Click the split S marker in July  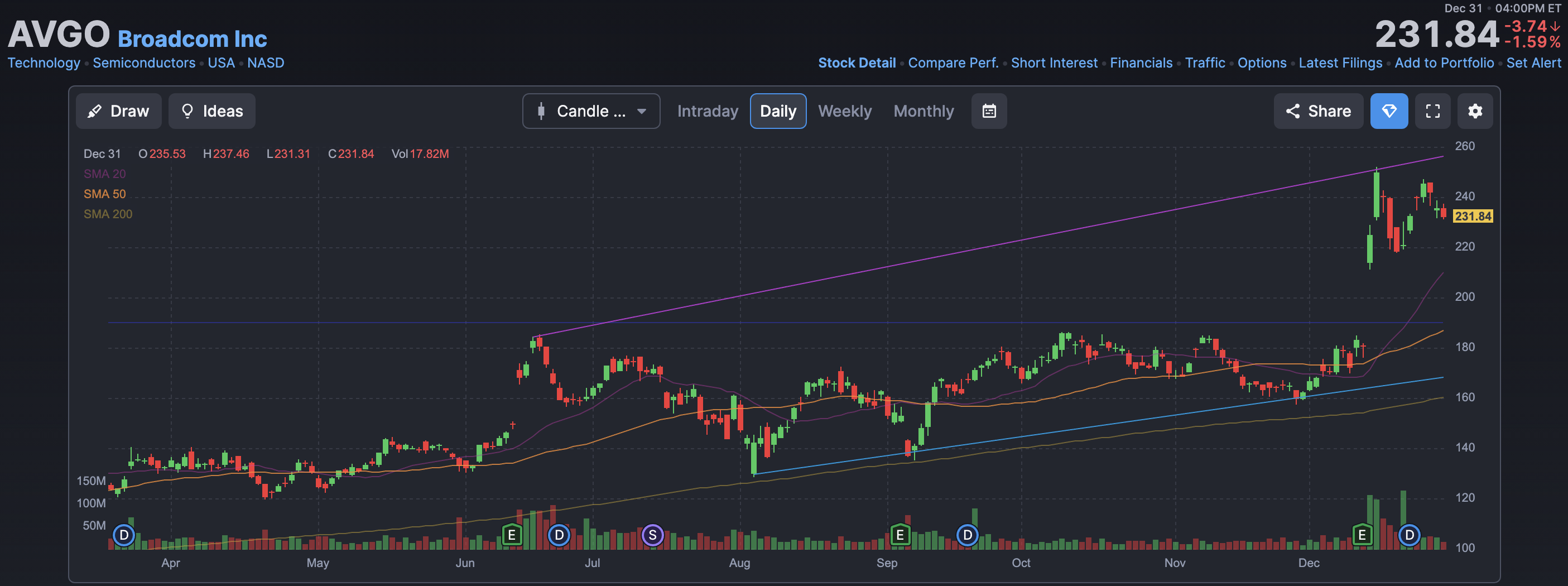652,535
